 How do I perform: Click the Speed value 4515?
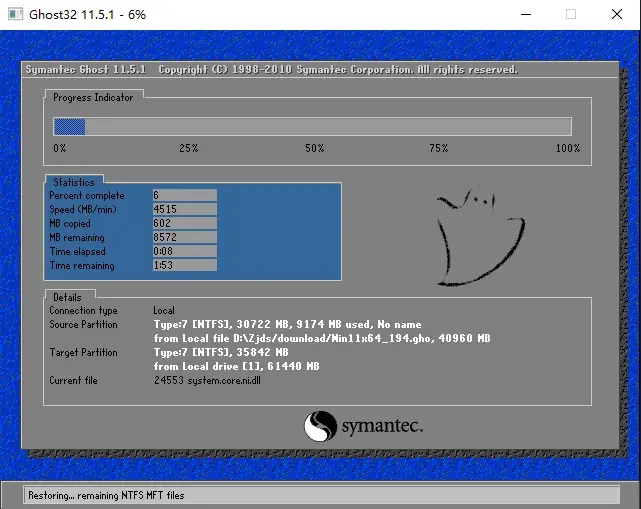point(185,209)
